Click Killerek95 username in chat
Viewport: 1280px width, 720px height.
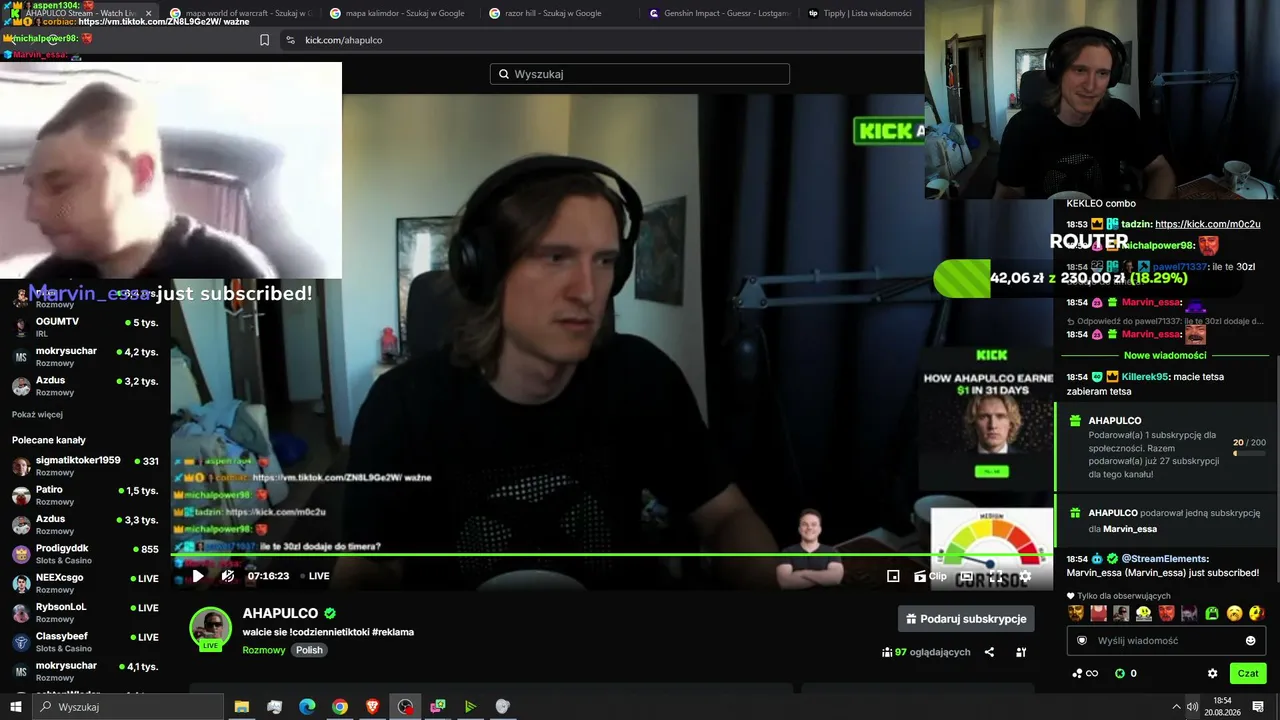[x=1145, y=377]
